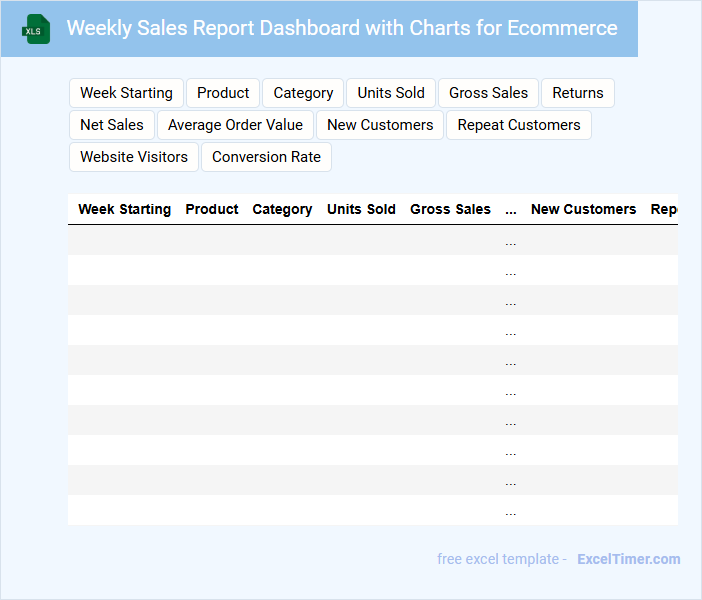Click the 'free excel template -' text
This screenshot has height=600, width=702.
pyautogui.click(x=502, y=559)
